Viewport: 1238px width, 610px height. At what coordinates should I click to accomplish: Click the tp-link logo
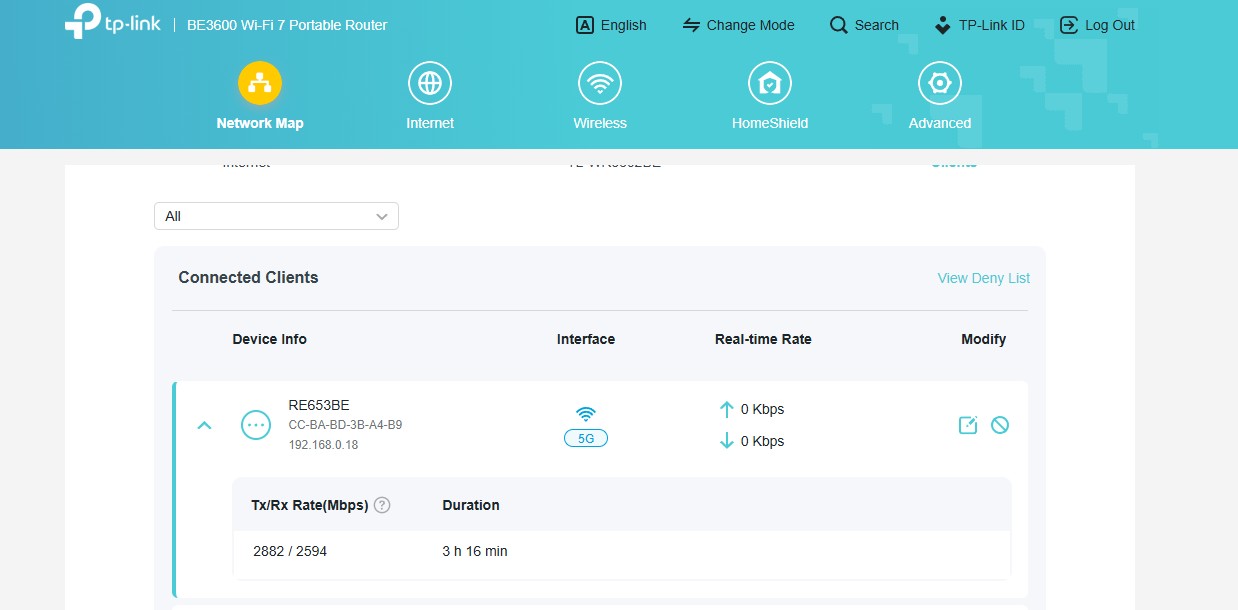(x=110, y=22)
